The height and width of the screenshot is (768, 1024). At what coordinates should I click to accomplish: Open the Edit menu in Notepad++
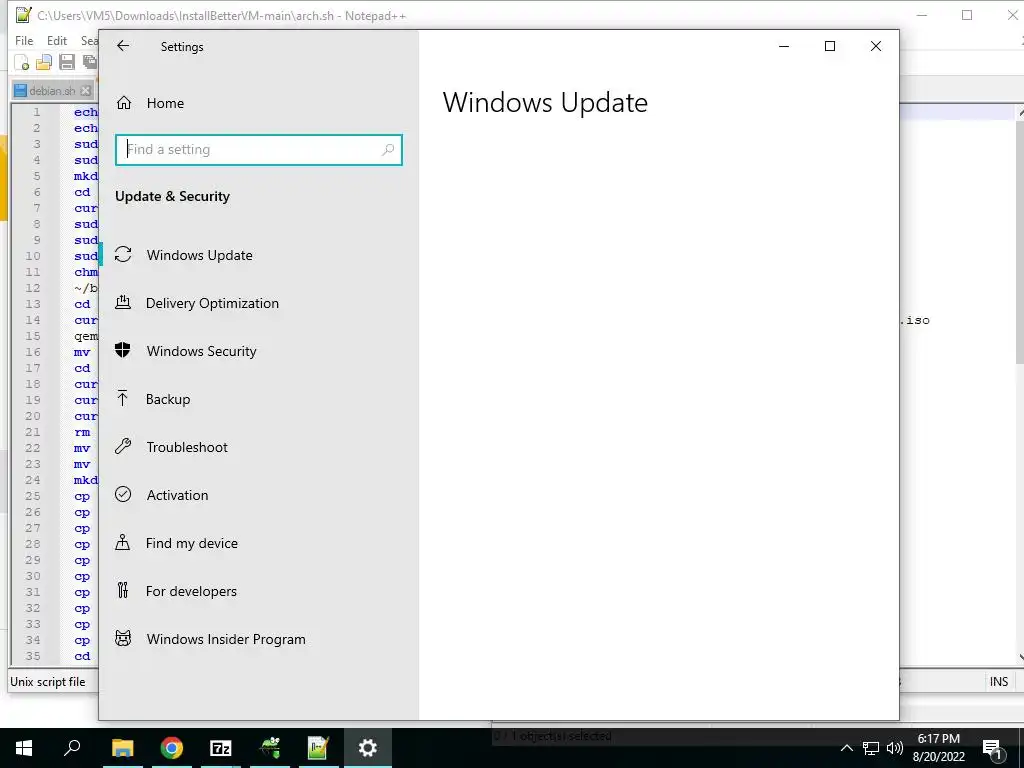click(57, 40)
